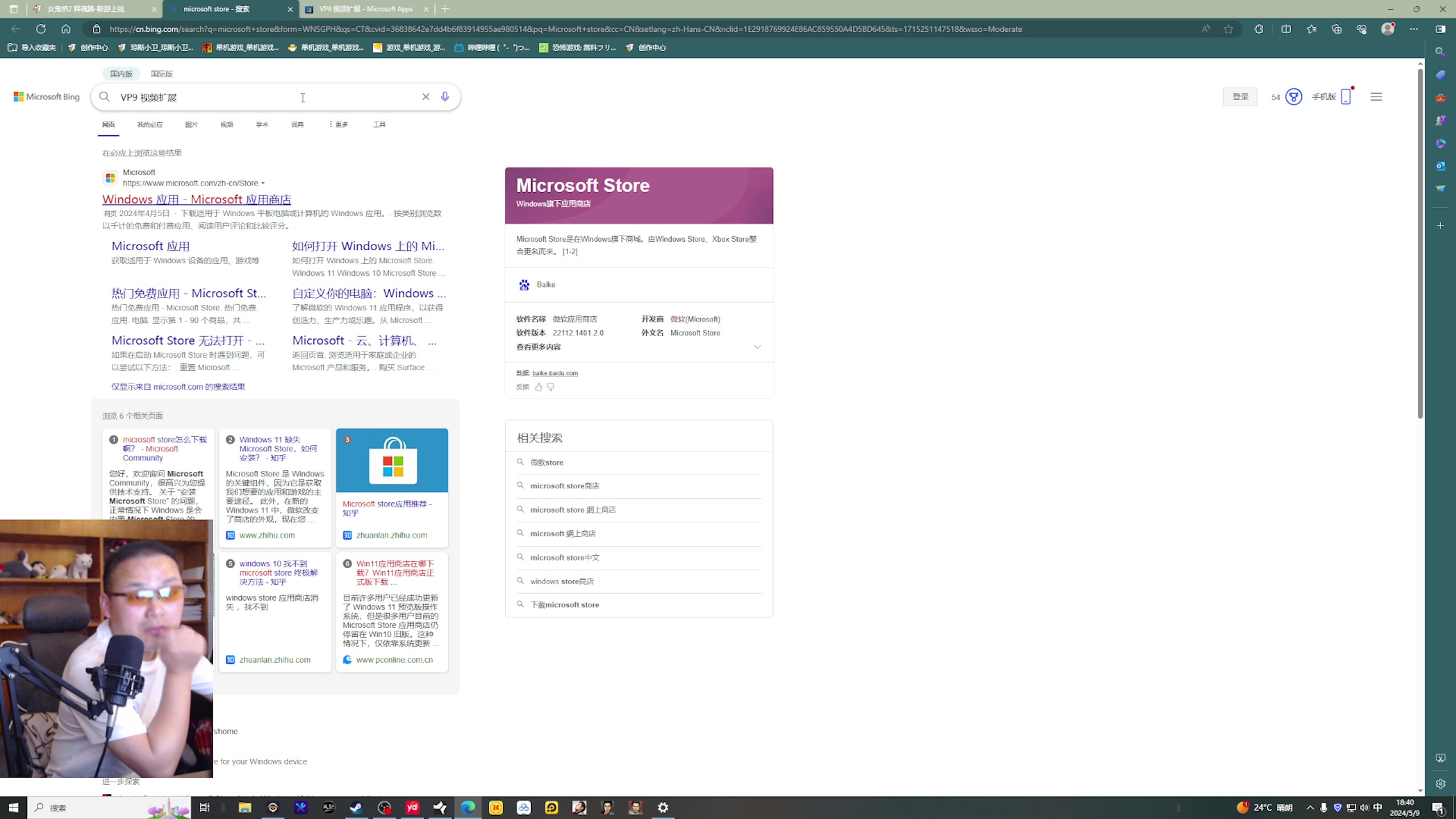
Task: Expand the 更多 search filter menu
Action: 339,125
